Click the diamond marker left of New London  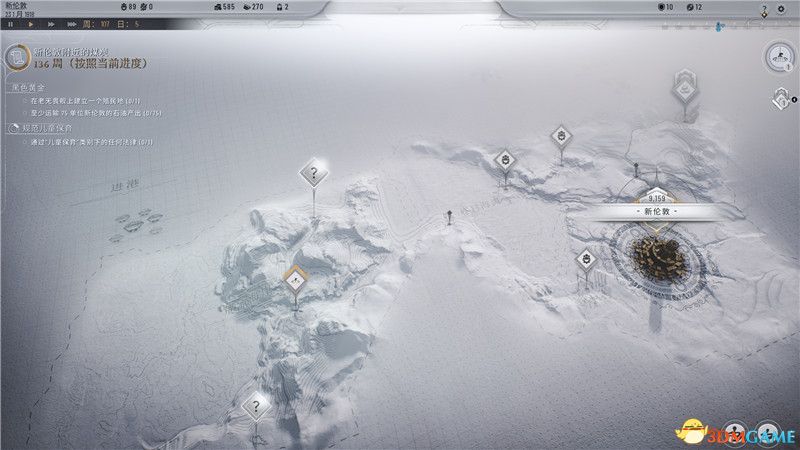click(x=586, y=259)
